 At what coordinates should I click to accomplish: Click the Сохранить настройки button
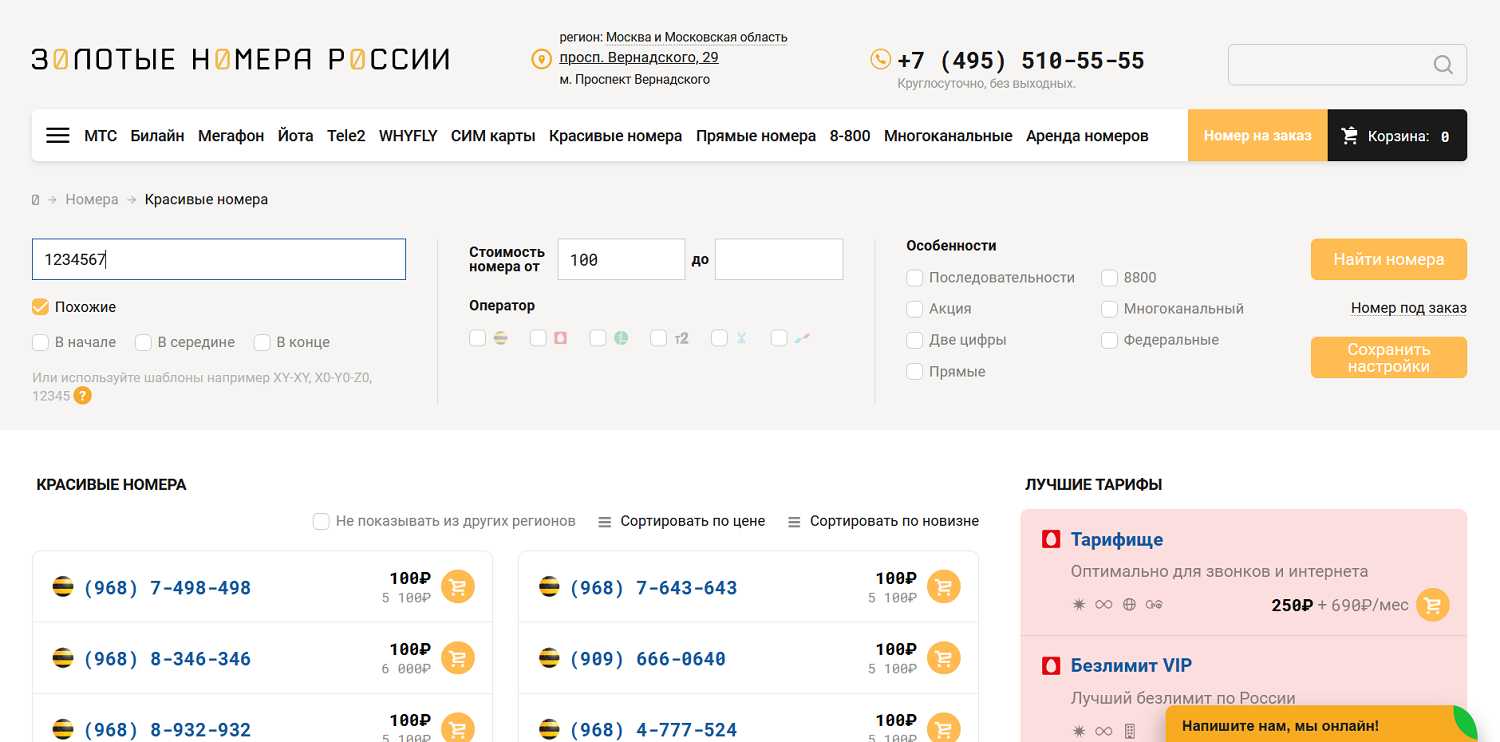1388,358
